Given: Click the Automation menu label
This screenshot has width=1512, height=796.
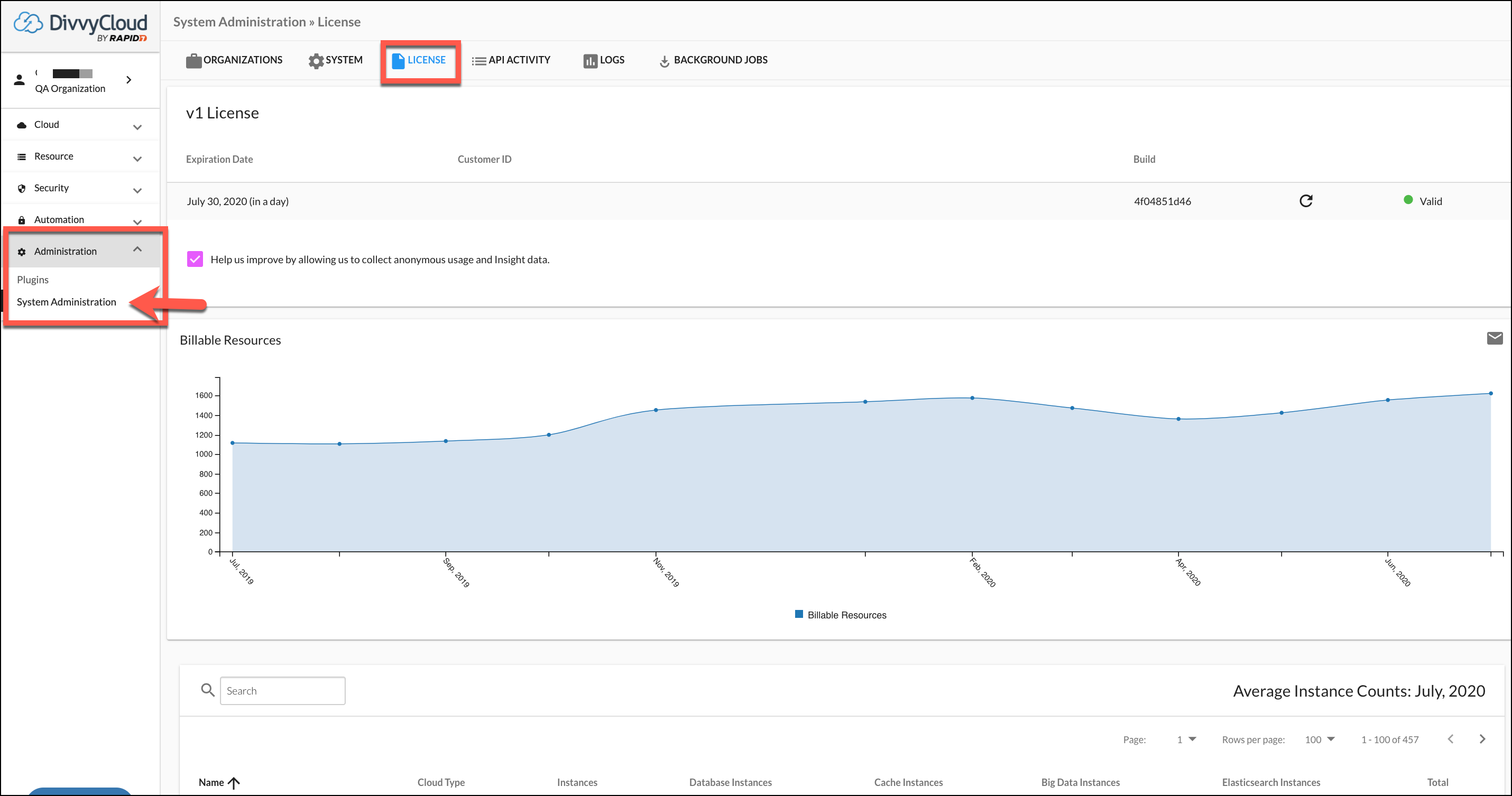Looking at the screenshot, I should coord(59,219).
